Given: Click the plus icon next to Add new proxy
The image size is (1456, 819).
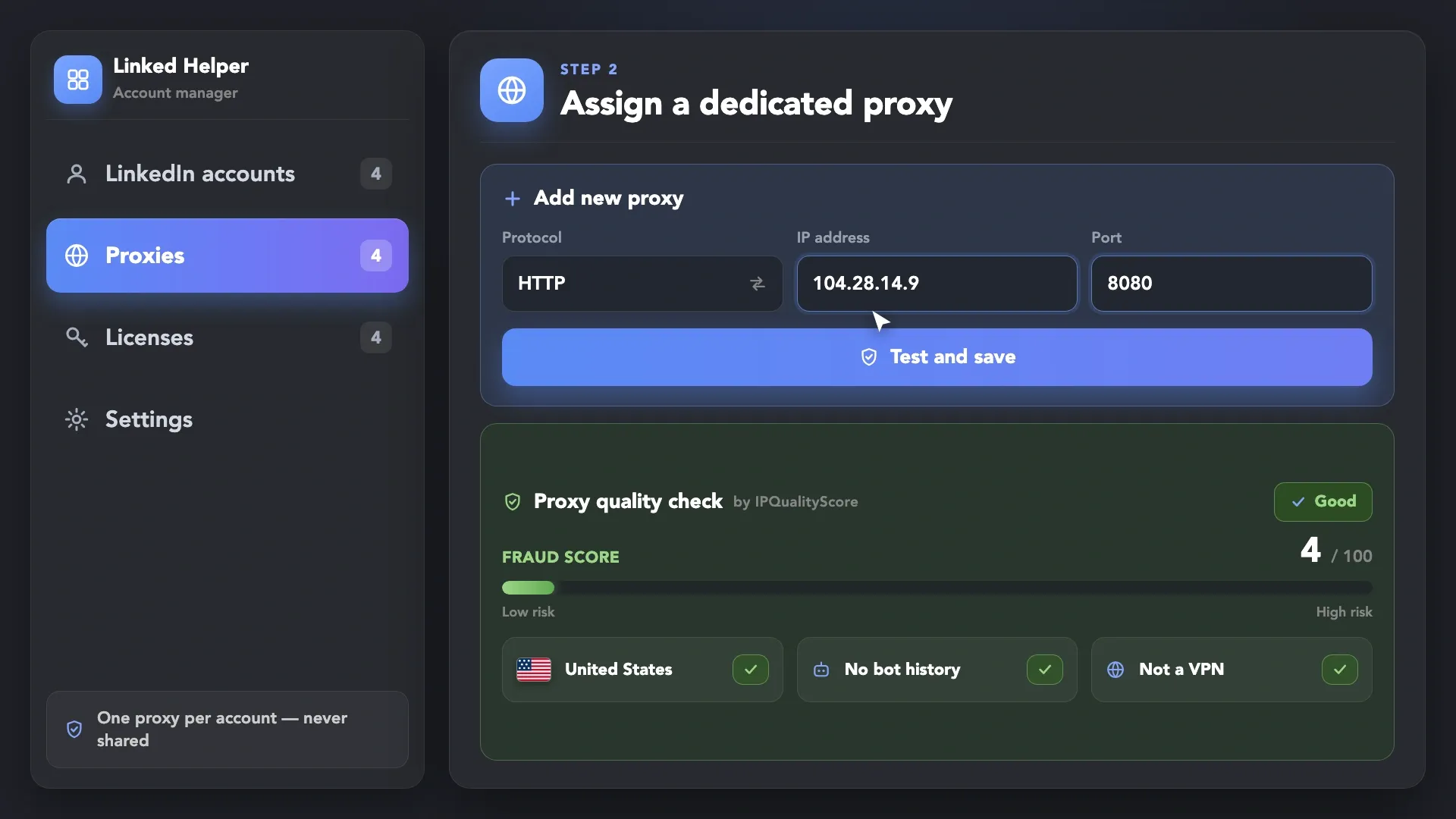Looking at the screenshot, I should click(513, 199).
